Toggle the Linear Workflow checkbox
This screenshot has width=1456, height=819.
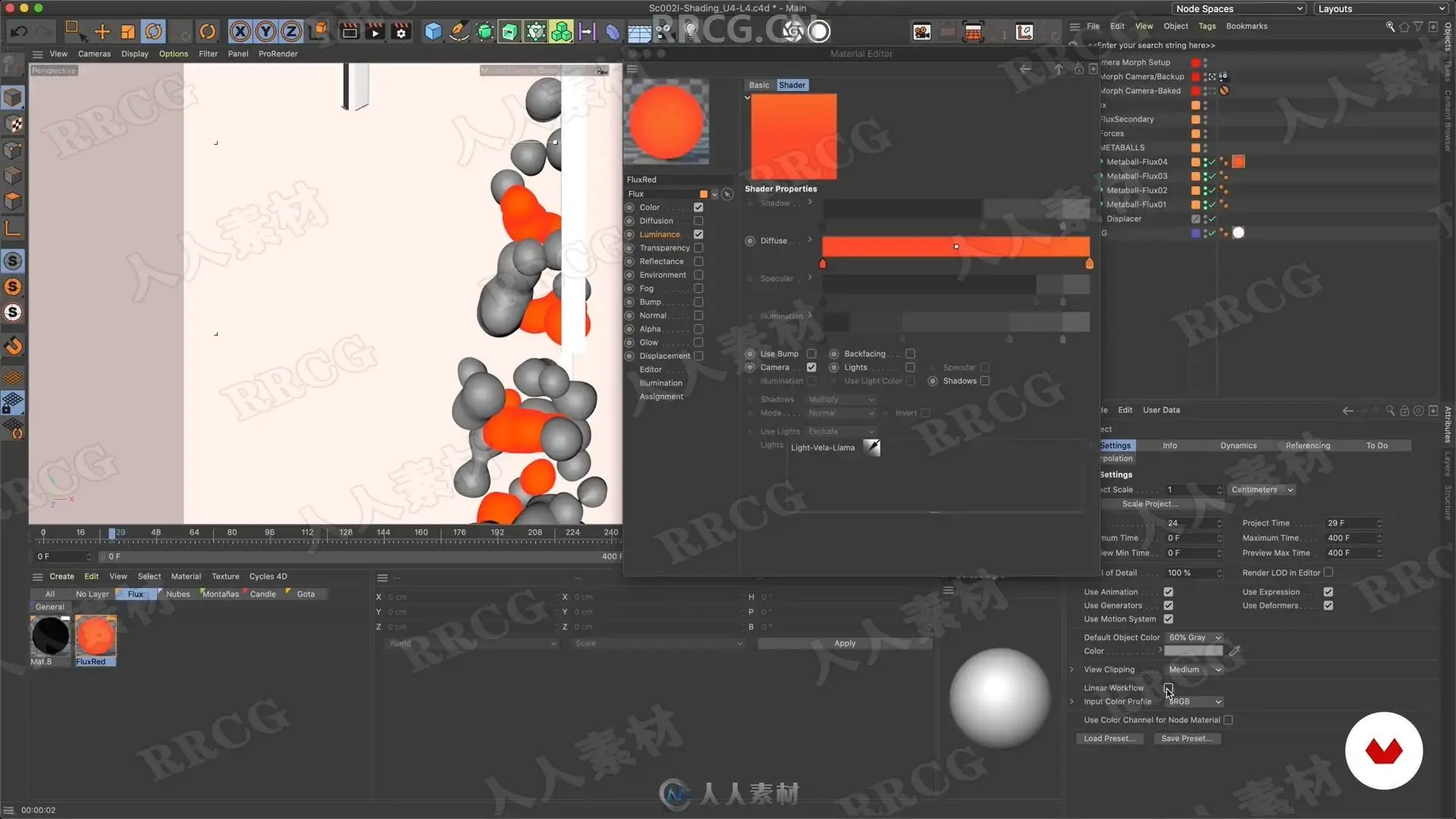1168,688
